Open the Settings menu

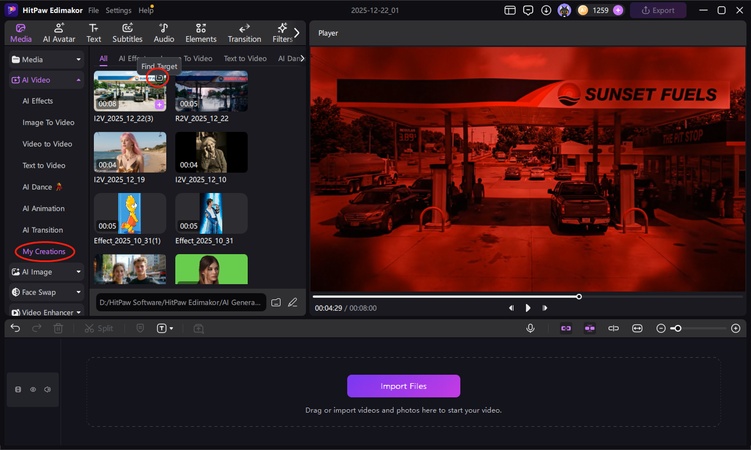(x=118, y=10)
